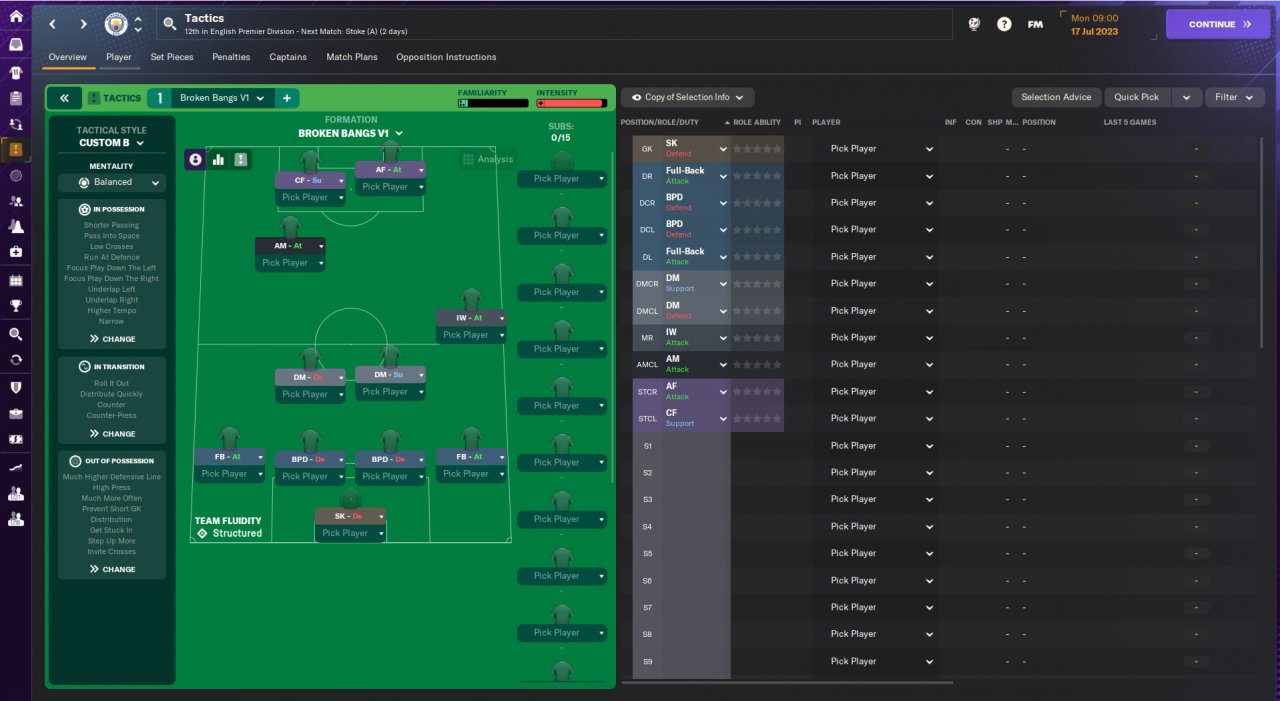Open the Finances money icon in sidebar

15,439
